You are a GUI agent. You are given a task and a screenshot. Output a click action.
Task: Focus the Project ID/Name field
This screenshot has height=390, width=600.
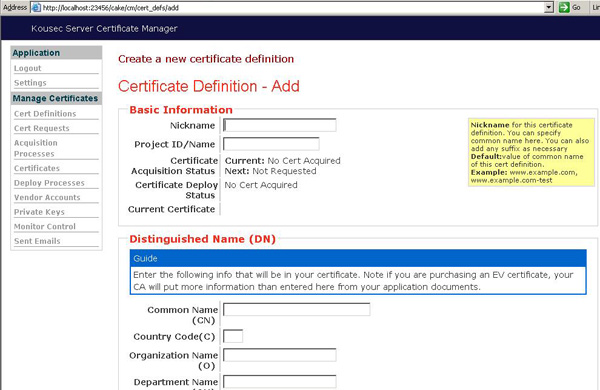click(271, 144)
